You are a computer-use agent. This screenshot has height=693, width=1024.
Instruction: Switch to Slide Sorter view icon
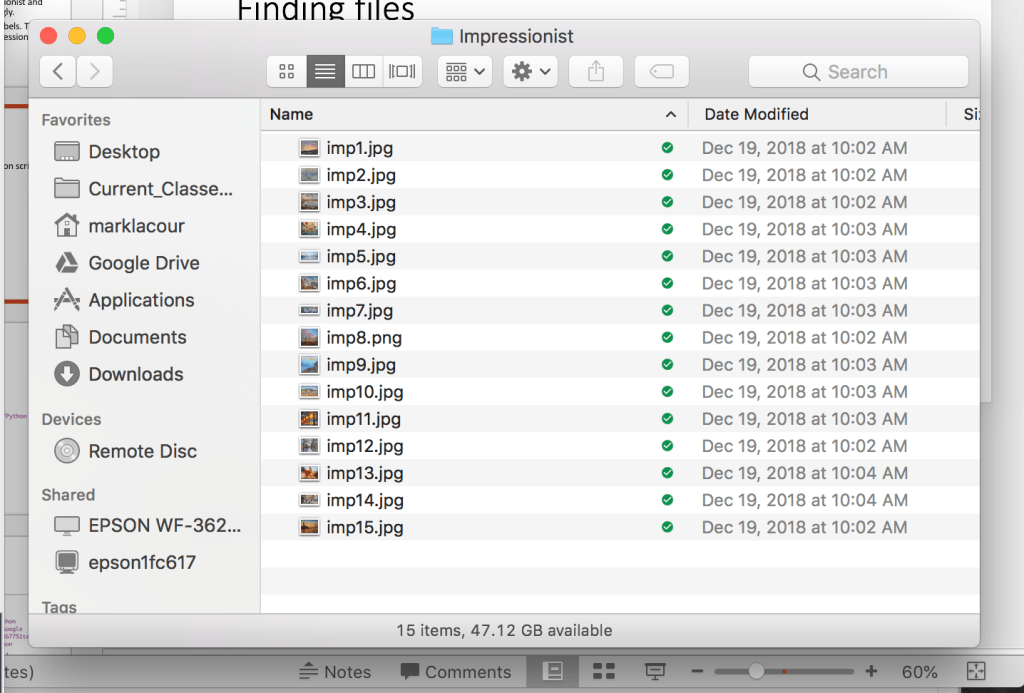(603, 671)
